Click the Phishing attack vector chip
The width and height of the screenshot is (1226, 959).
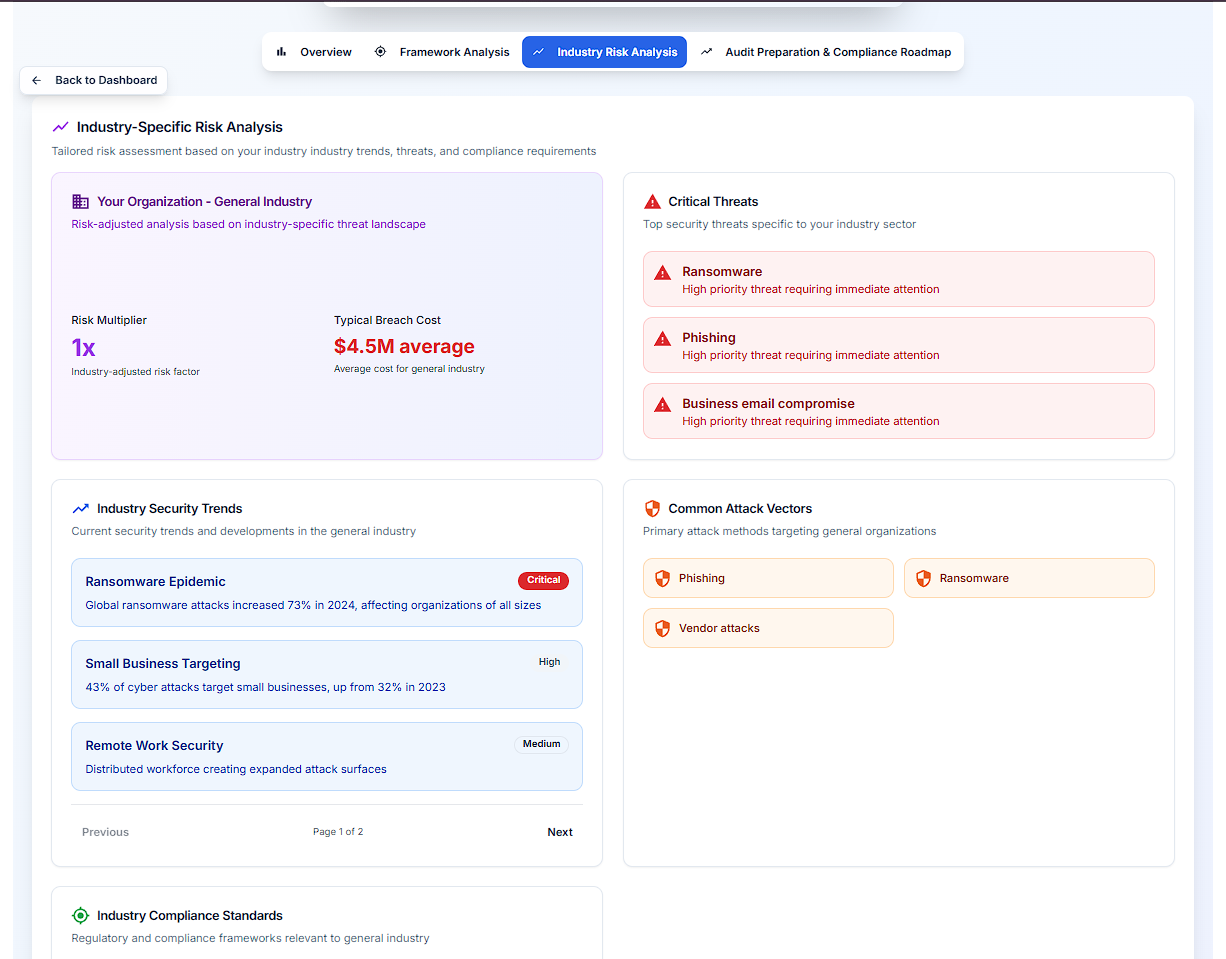[767, 578]
